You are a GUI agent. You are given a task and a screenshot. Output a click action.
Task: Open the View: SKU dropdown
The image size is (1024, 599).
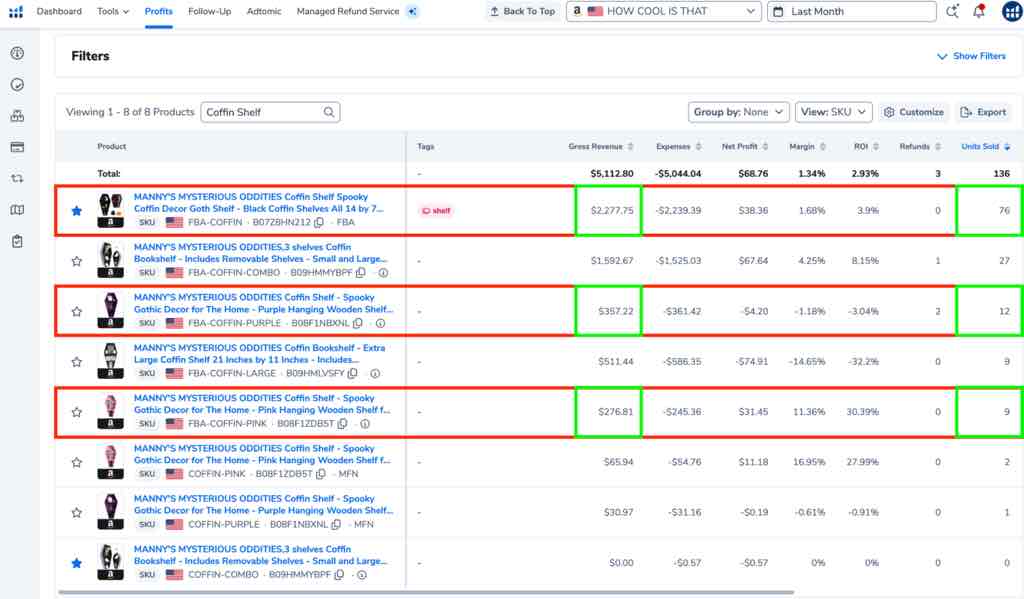tap(833, 112)
